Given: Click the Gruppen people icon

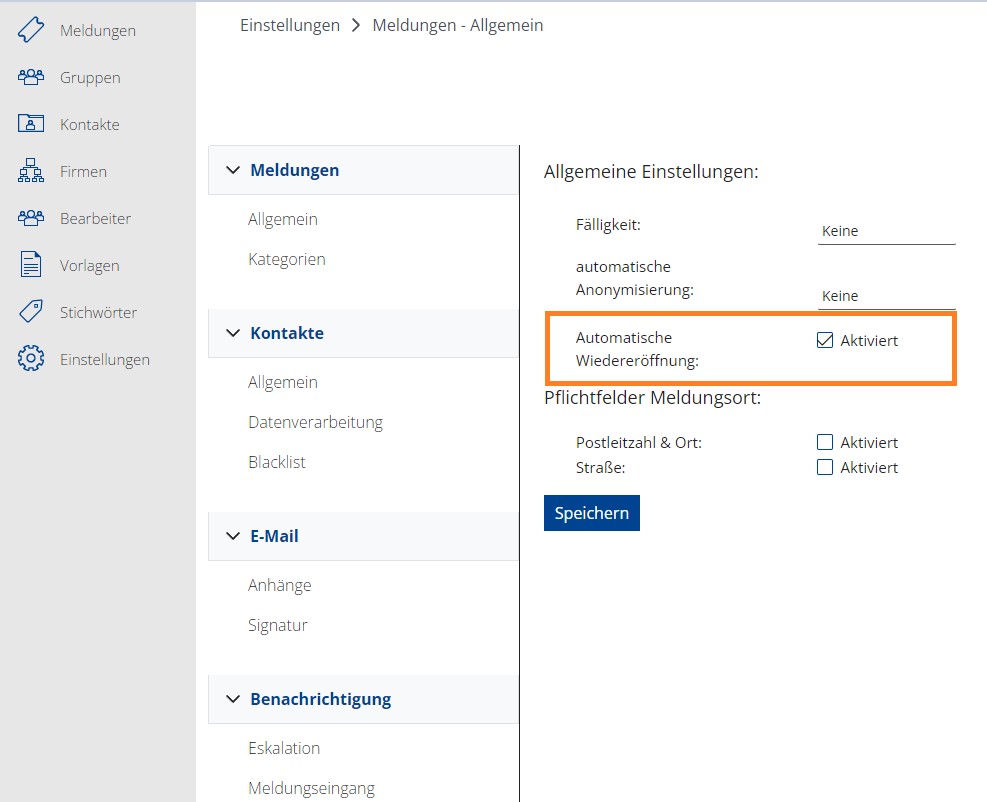Looking at the screenshot, I should [x=31, y=77].
